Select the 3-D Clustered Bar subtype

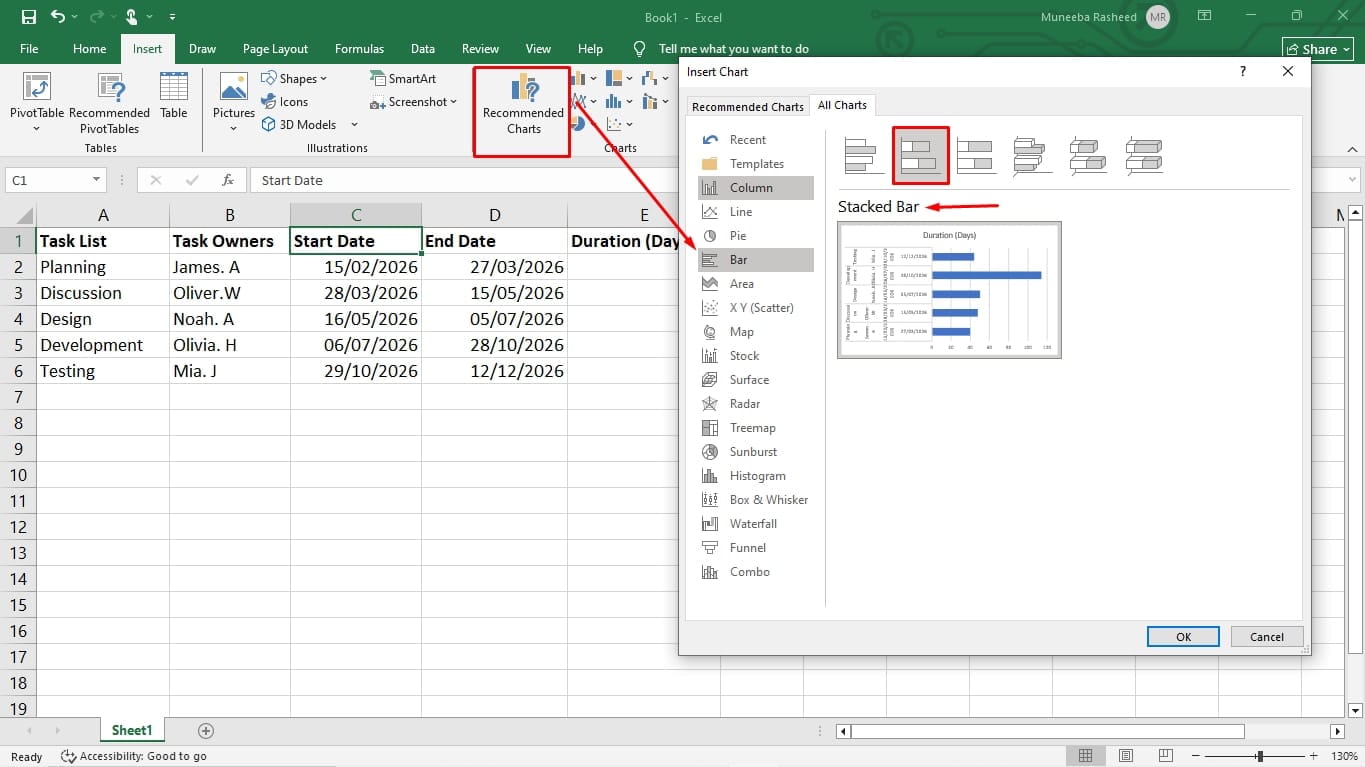click(x=1032, y=156)
